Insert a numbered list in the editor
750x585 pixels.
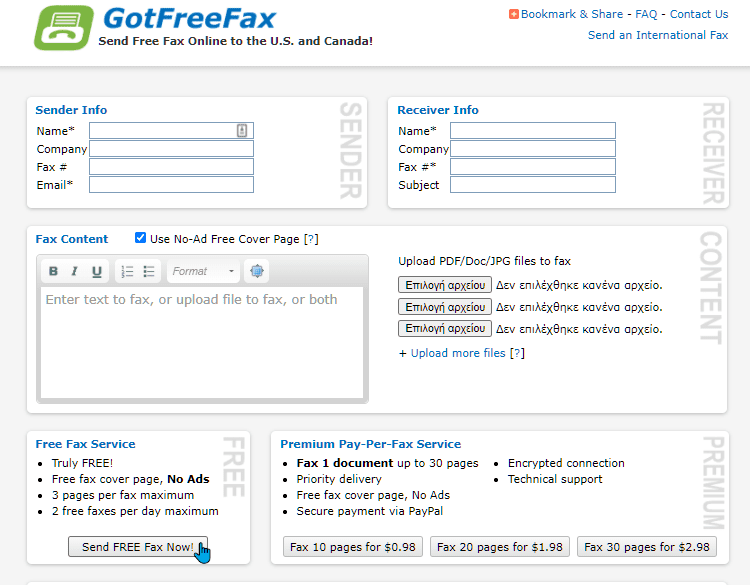[127, 271]
